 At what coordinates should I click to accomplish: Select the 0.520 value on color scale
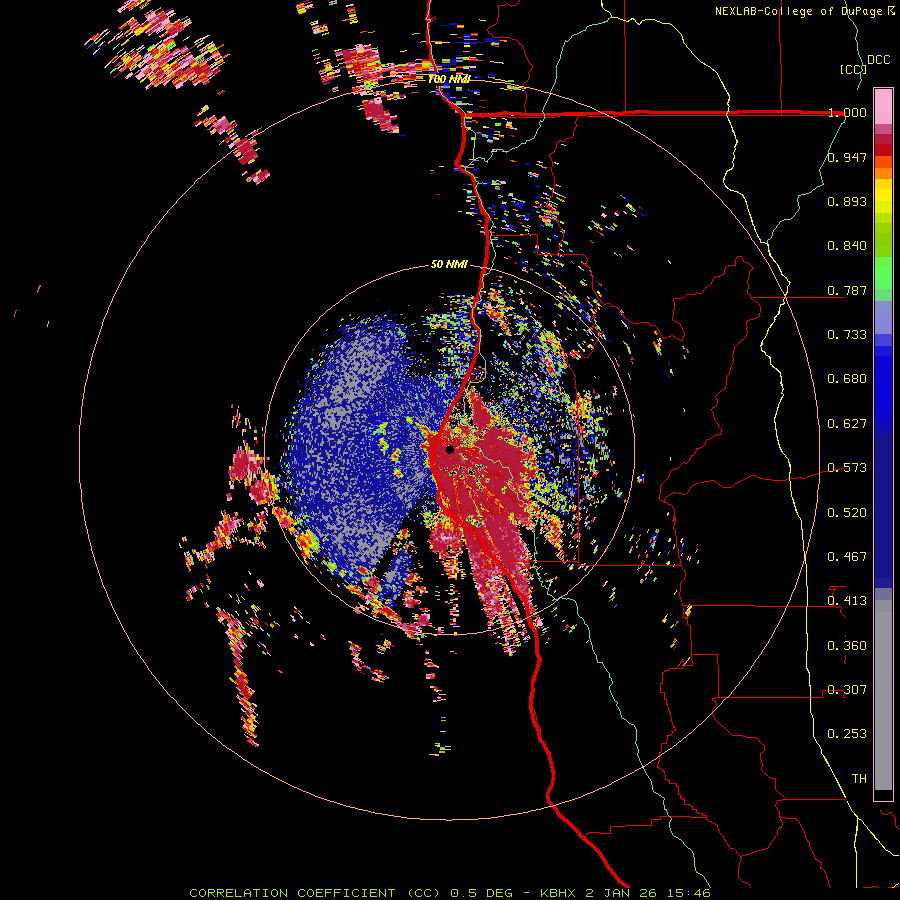point(847,513)
